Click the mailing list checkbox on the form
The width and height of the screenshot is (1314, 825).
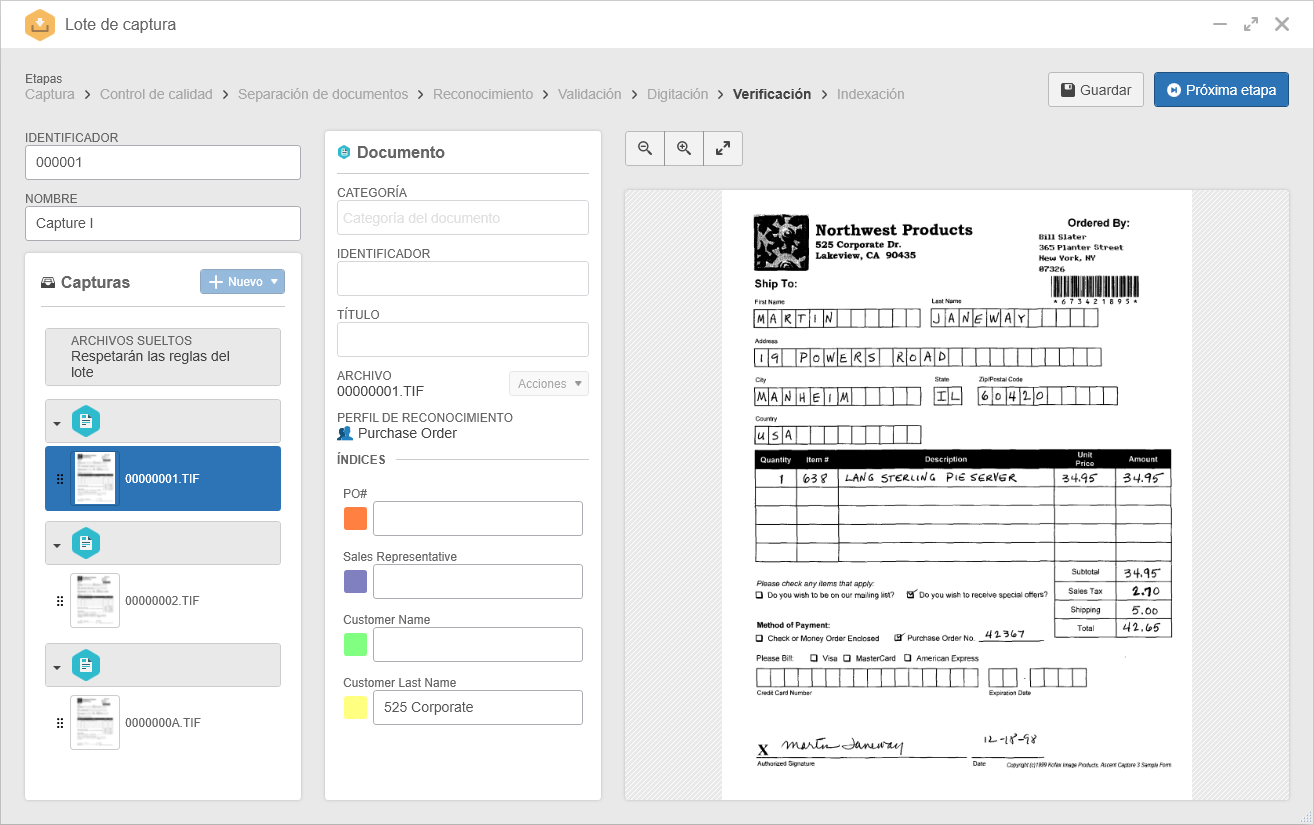click(x=760, y=595)
